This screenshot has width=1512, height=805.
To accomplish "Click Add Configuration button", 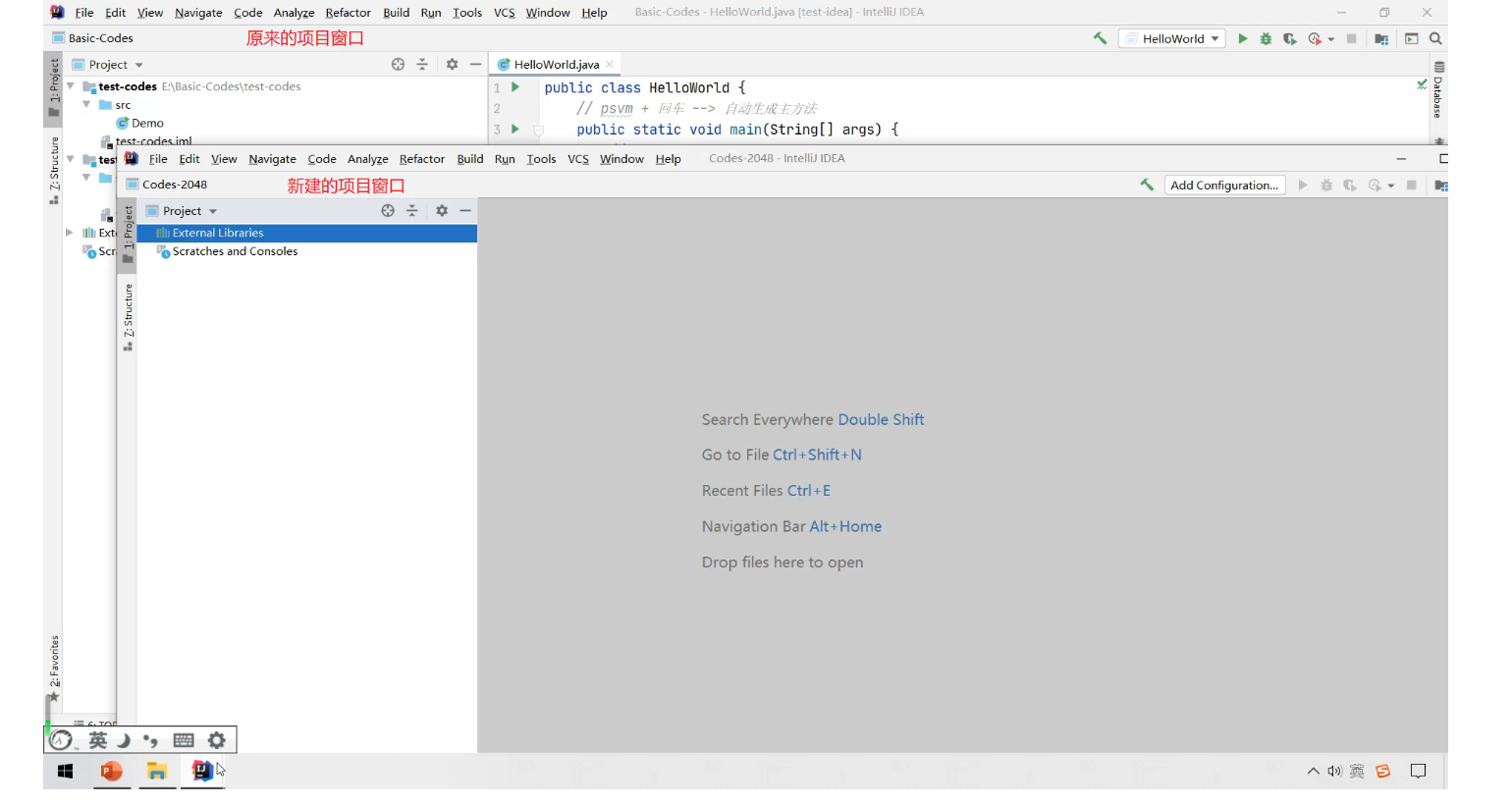I will click(1224, 185).
